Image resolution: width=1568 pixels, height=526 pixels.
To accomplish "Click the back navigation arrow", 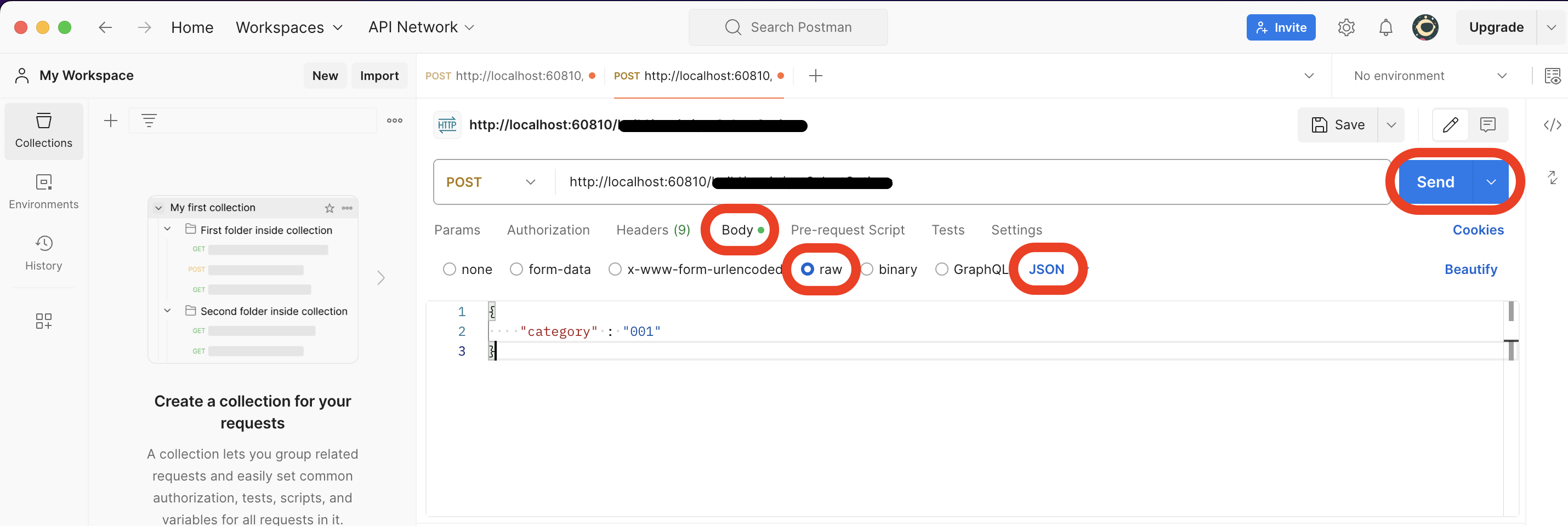I will point(105,27).
